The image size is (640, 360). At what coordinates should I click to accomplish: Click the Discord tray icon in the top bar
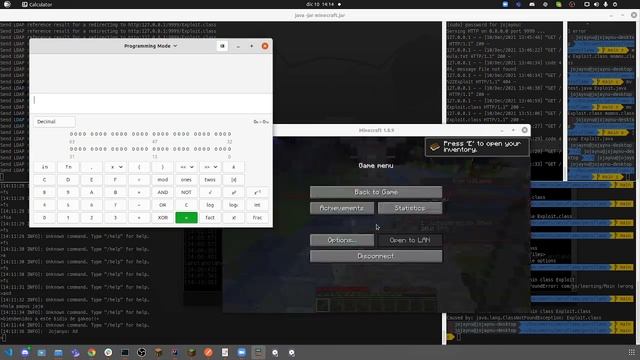tap(532, 4)
